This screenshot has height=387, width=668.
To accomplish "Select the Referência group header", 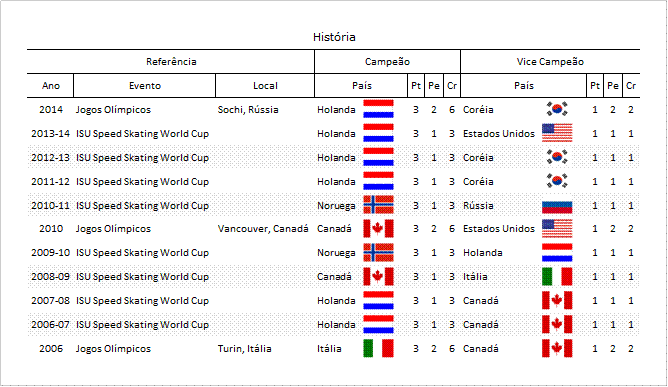I will tap(171, 62).
